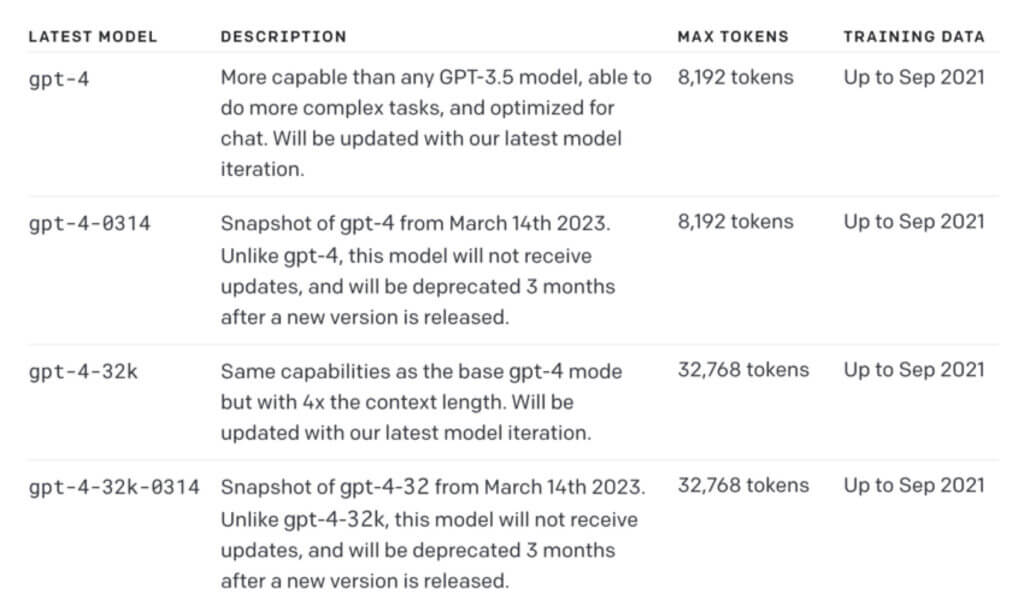Click the gpt-4-32k model name
The height and width of the screenshot is (611, 1024).
click(x=83, y=372)
